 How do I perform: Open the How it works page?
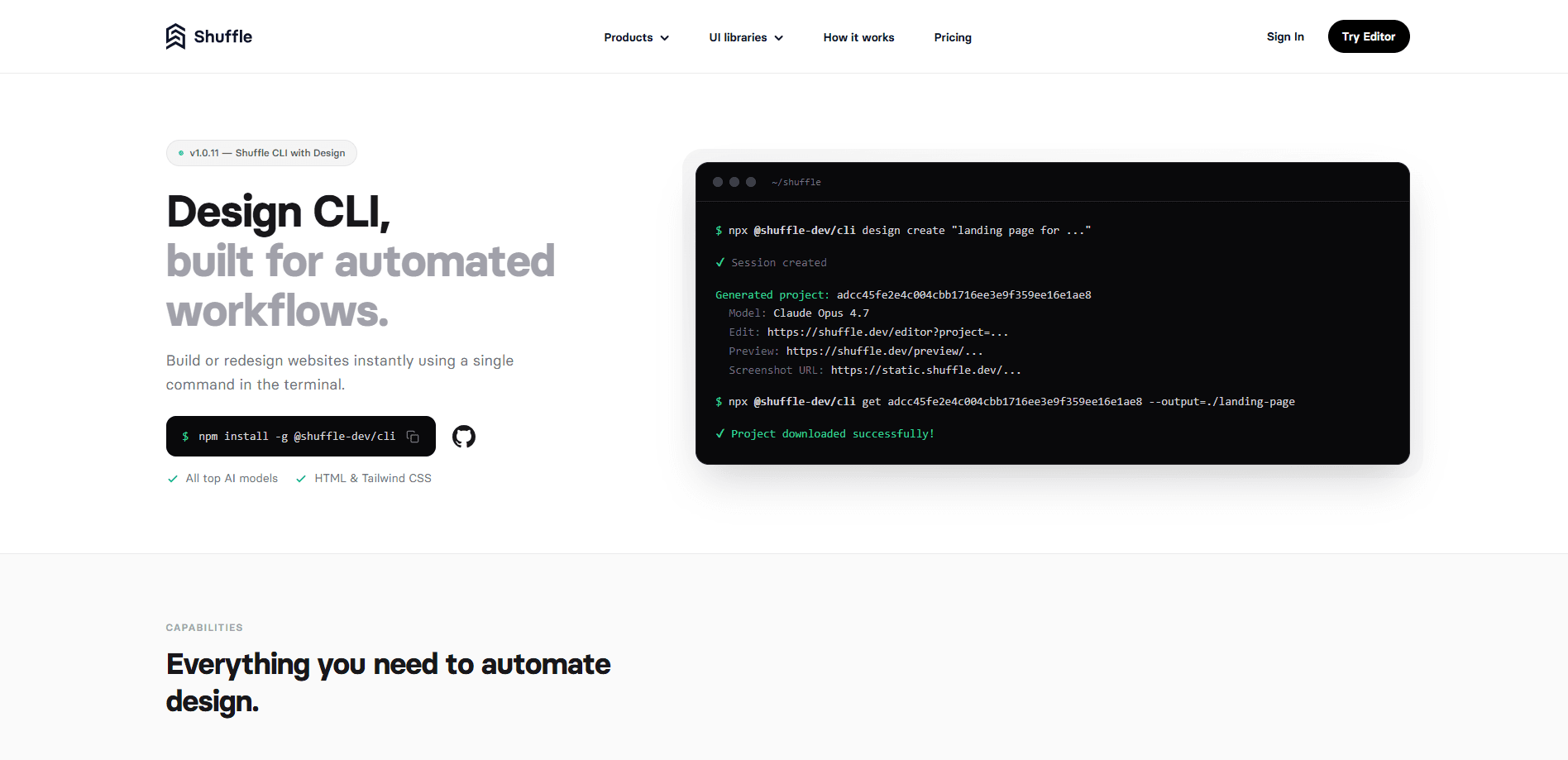[x=858, y=37]
